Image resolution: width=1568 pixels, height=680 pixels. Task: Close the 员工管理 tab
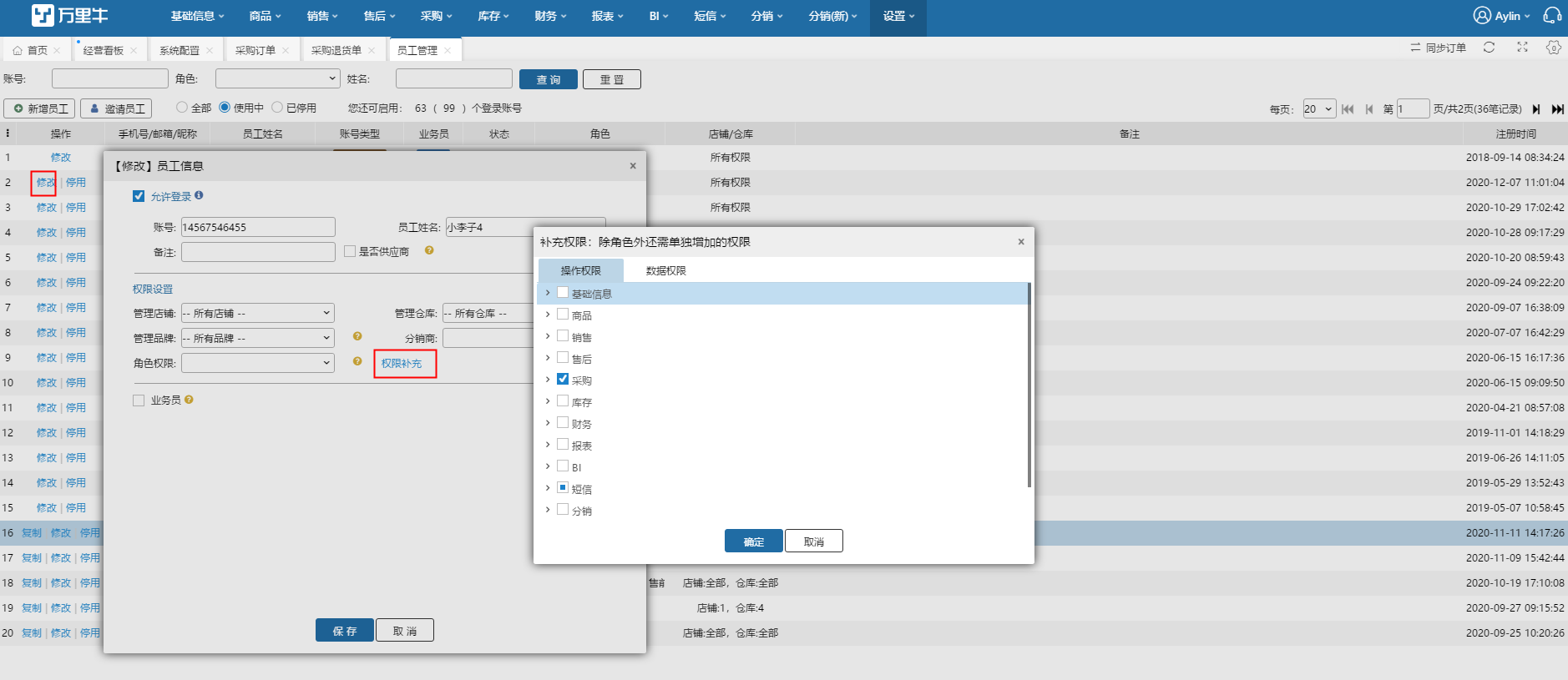pos(448,50)
